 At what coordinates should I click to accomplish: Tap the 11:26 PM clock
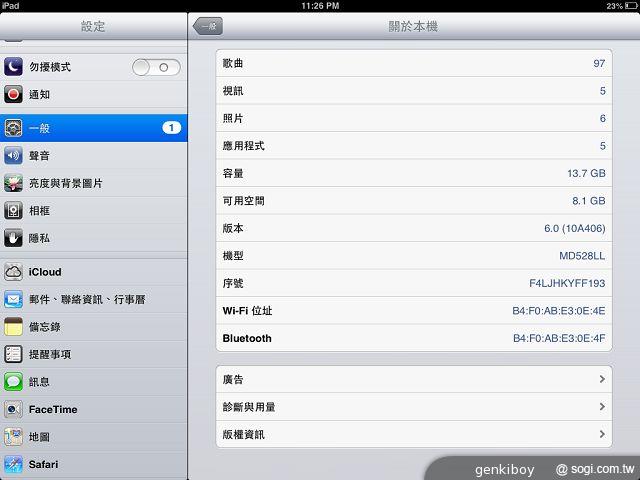(x=320, y=6)
